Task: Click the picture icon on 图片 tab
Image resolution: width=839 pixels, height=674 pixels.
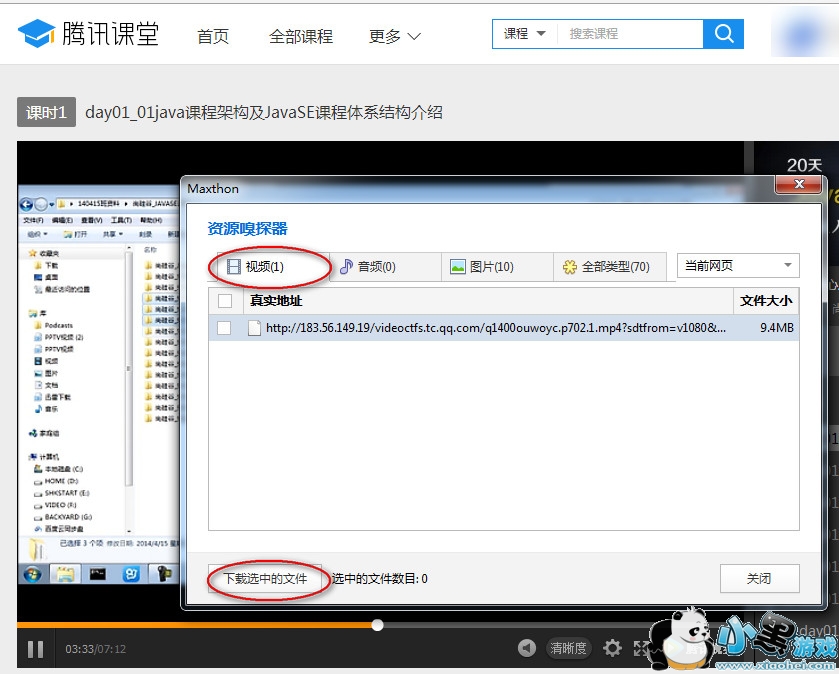Action: pos(458,266)
